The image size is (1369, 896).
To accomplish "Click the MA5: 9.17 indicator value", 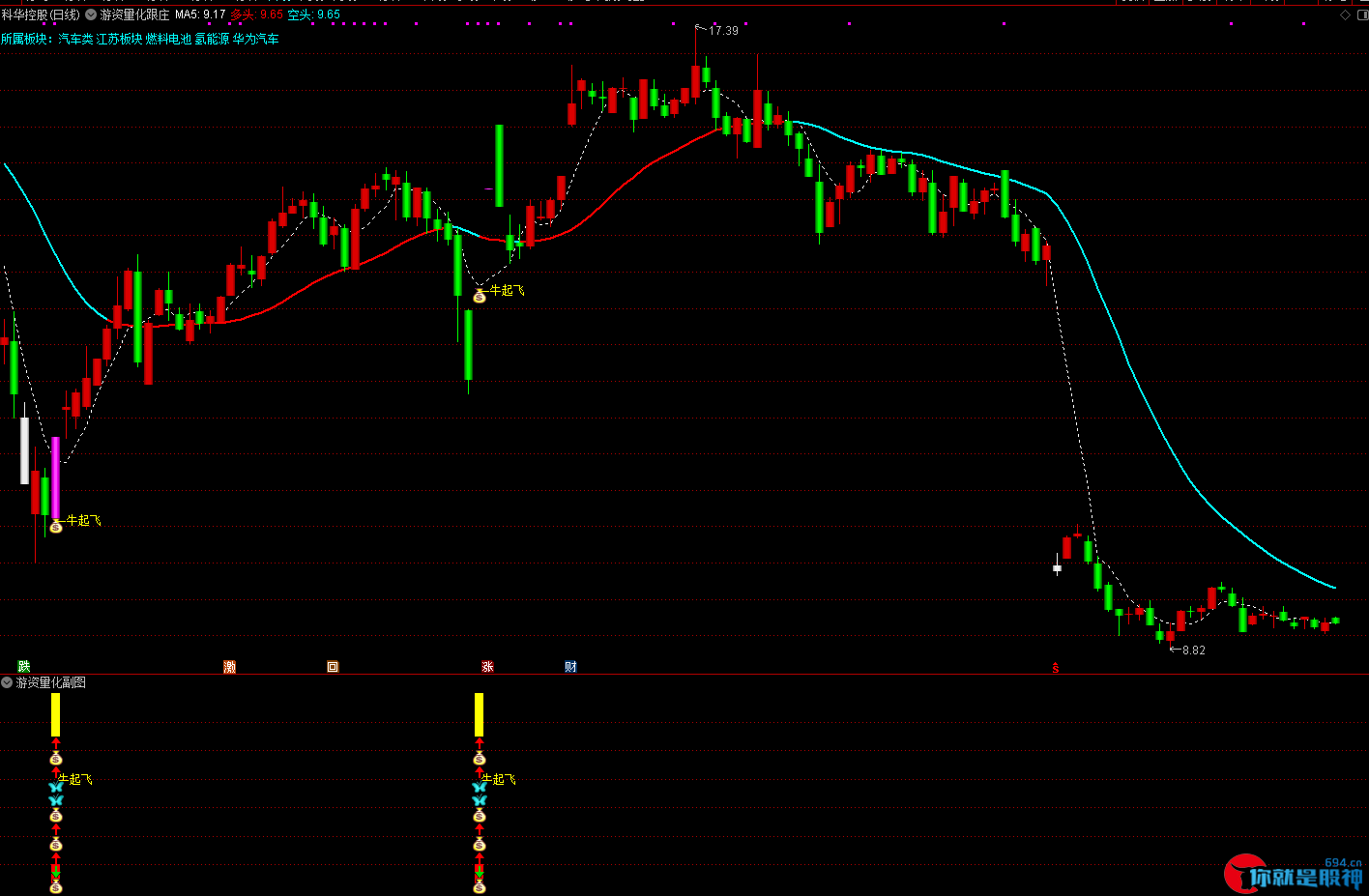I will tap(200, 14).
